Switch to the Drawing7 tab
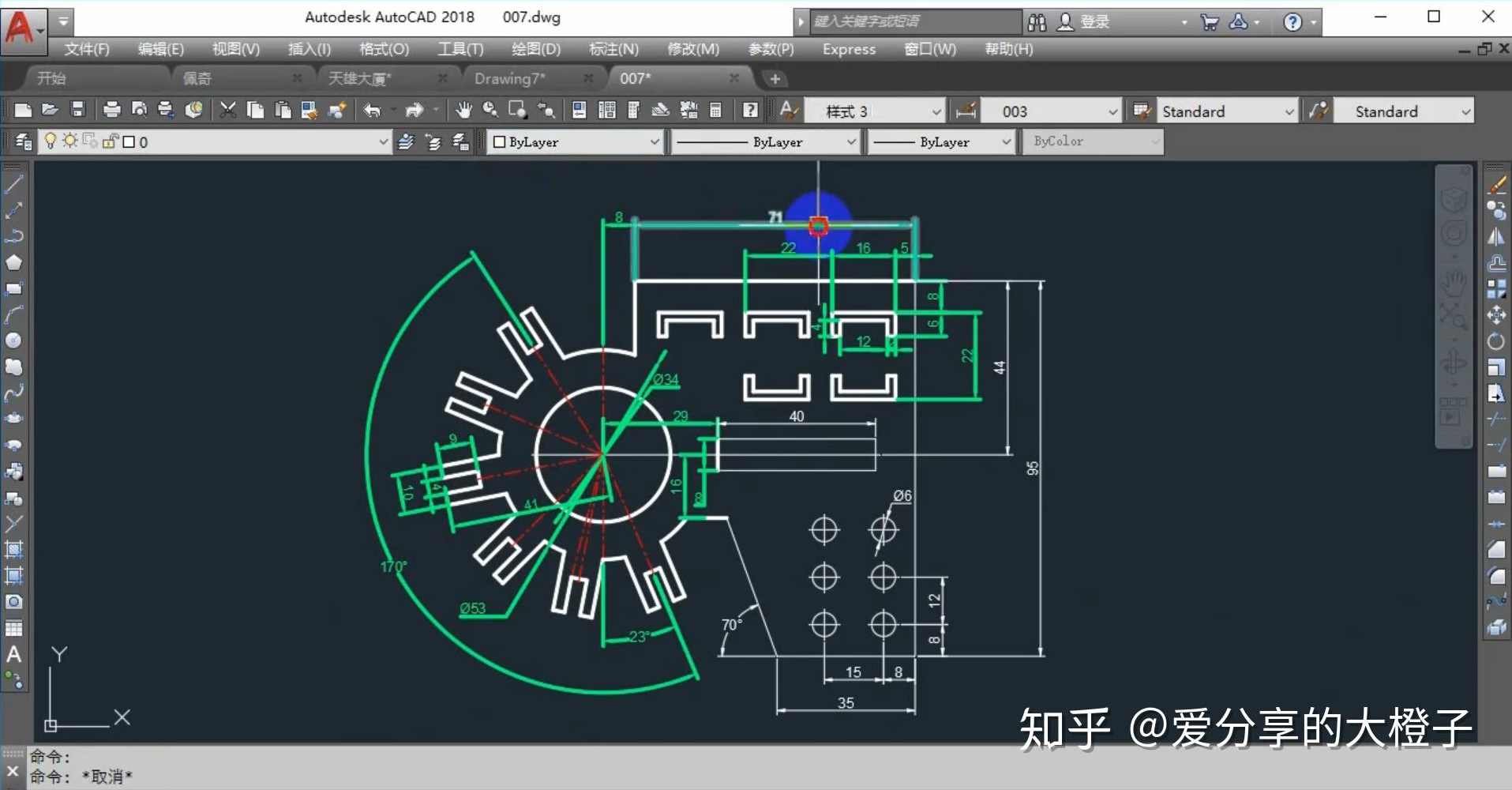This screenshot has height=790, width=1512. 509,77
